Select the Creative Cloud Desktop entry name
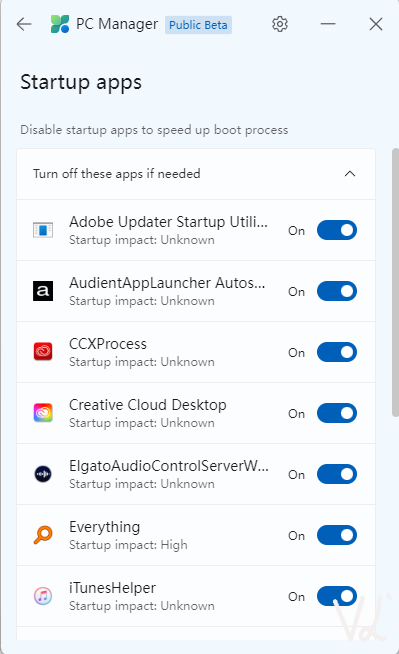 click(x=148, y=405)
